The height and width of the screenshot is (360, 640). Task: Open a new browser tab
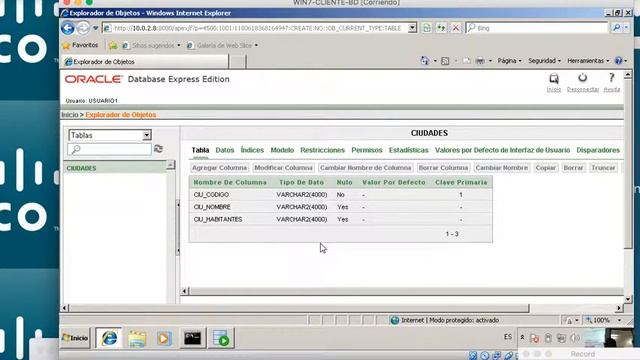coord(238,62)
